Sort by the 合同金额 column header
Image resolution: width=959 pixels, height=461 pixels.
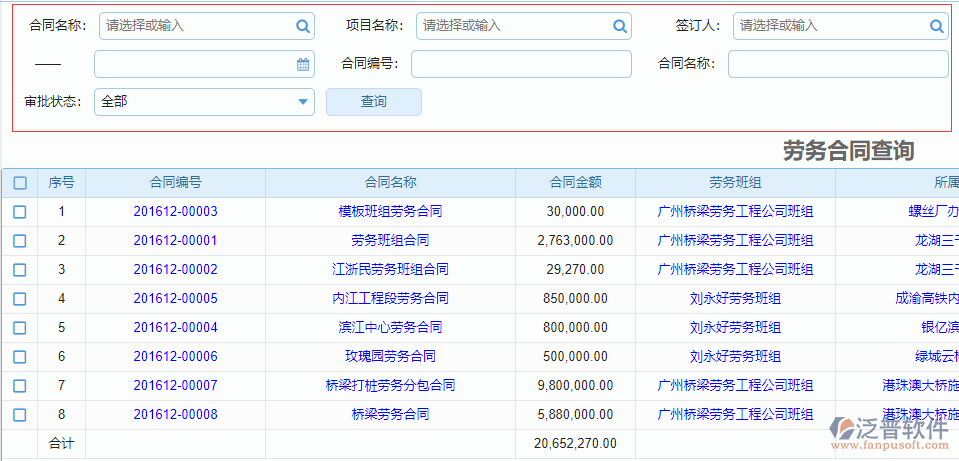[575, 183]
